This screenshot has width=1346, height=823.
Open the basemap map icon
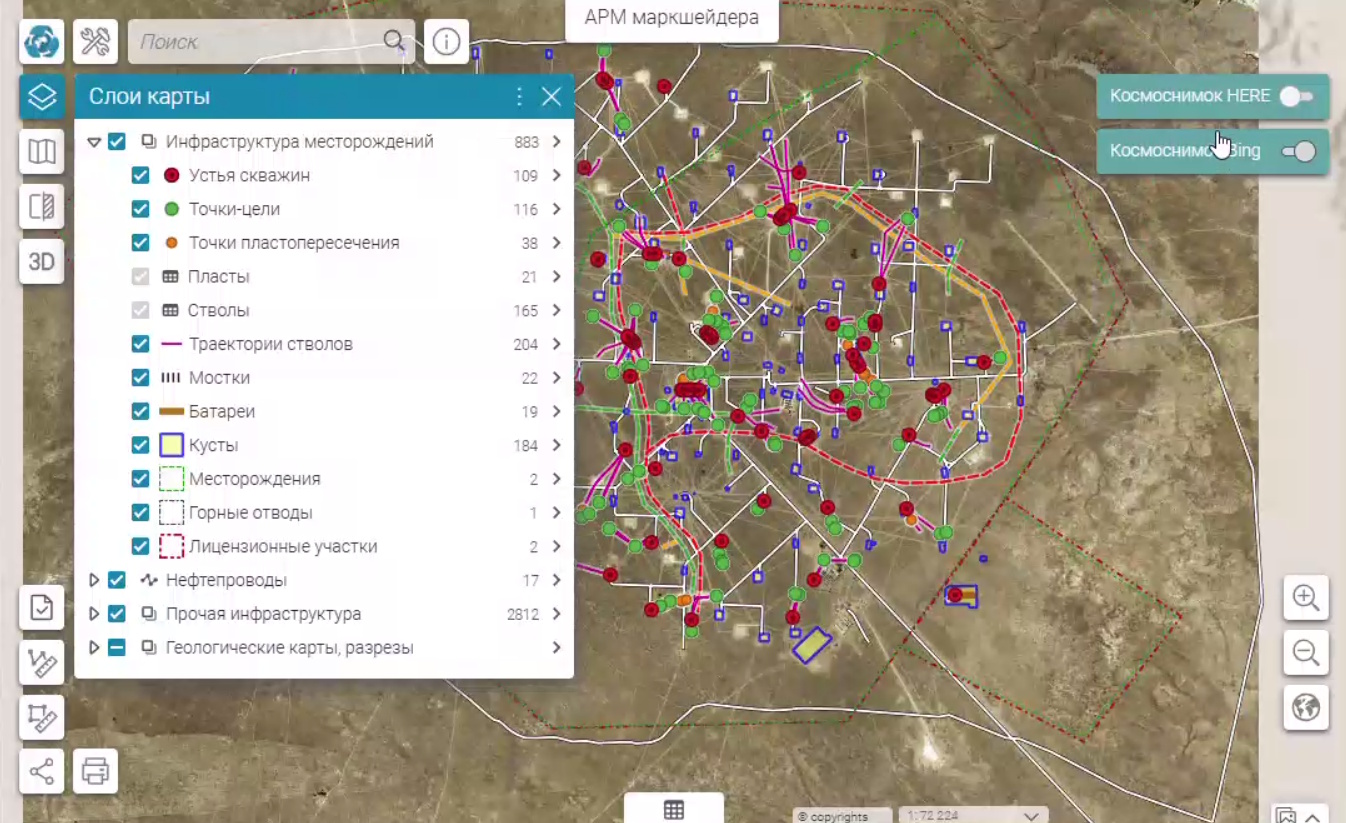pos(42,152)
